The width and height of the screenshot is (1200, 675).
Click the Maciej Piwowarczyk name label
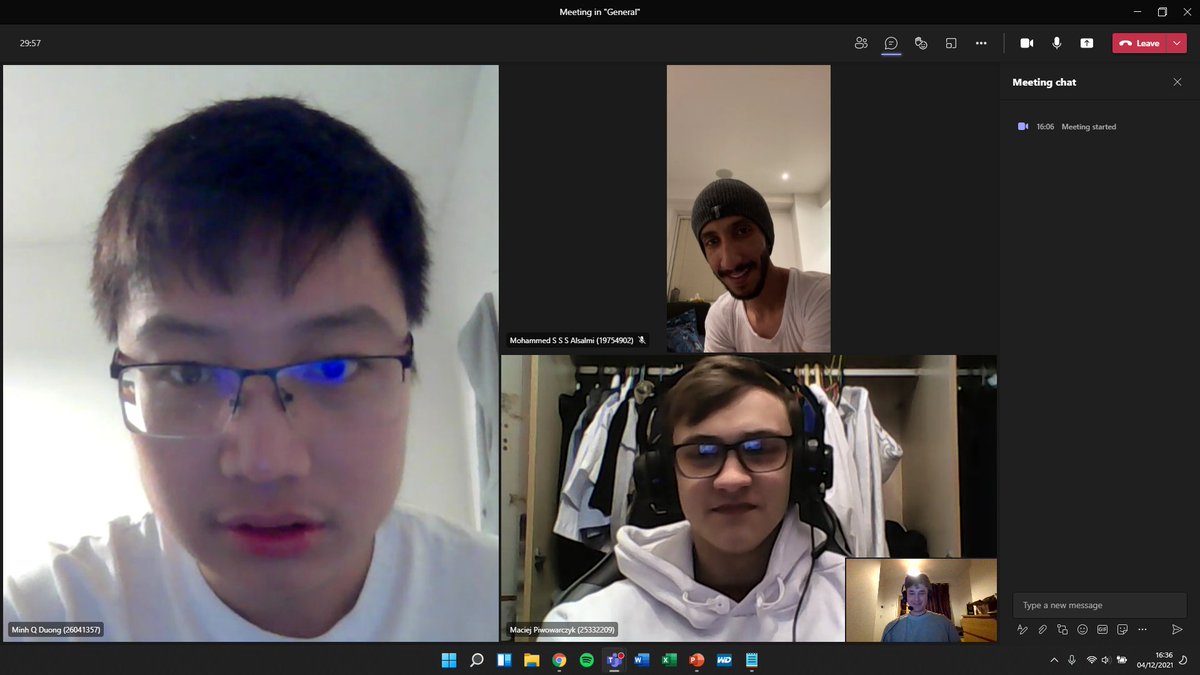click(x=562, y=630)
